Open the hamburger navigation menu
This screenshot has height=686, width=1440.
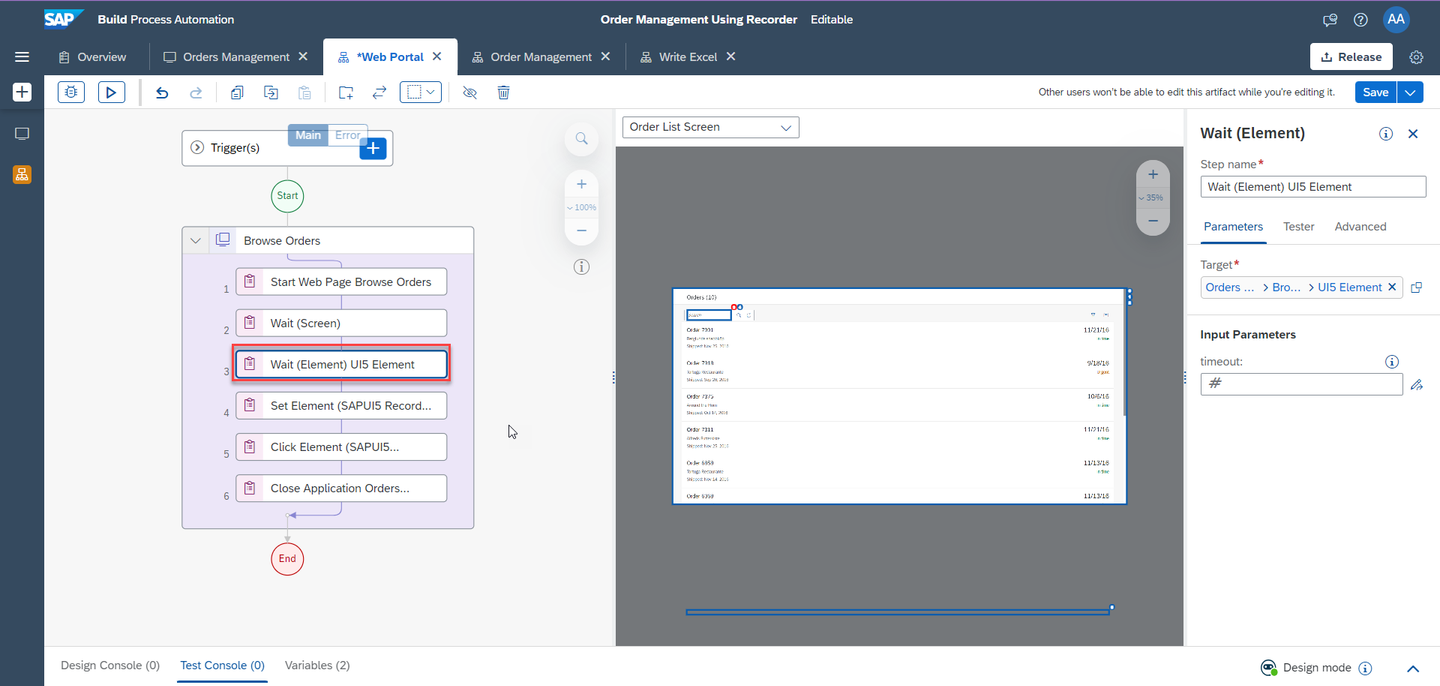point(22,57)
